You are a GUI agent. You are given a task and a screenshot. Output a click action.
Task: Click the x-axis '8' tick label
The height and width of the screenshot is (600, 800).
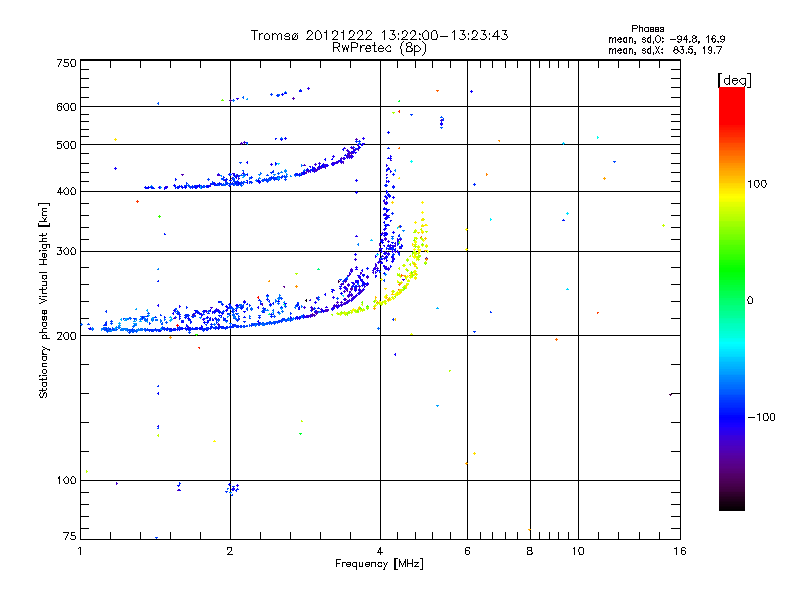530,551
